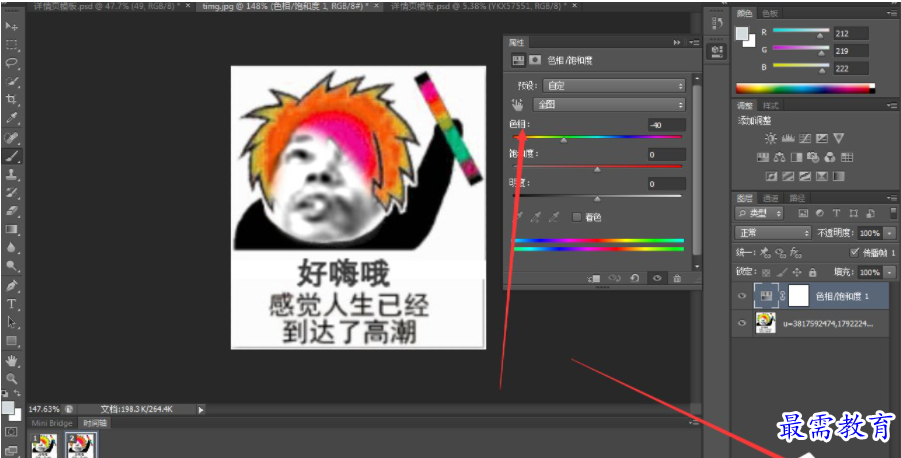
Task: Click the targeted adjustment hand tool
Action: click(x=518, y=105)
